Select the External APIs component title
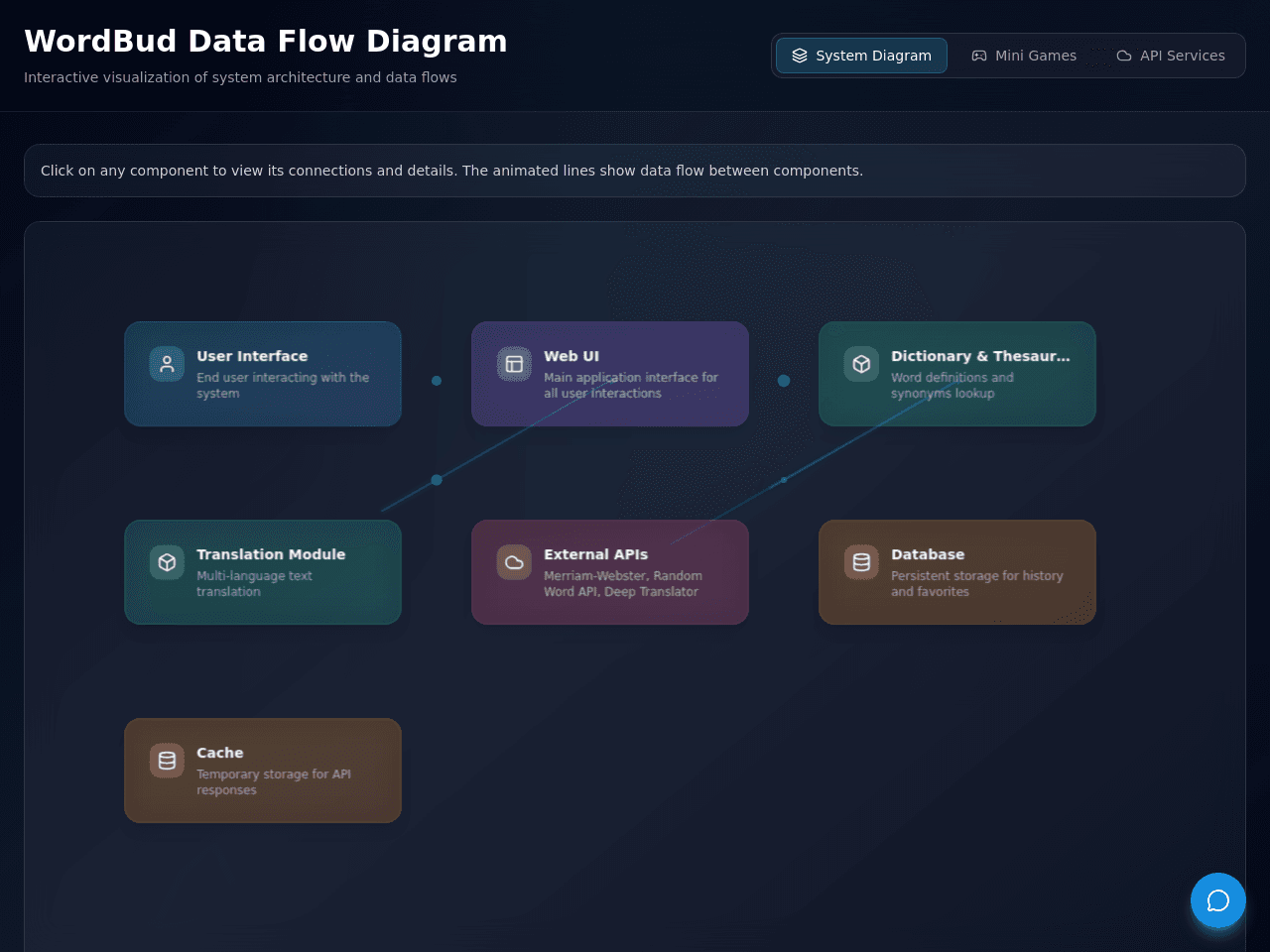Image resolution: width=1270 pixels, height=952 pixels. pyautogui.click(x=595, y=554)
